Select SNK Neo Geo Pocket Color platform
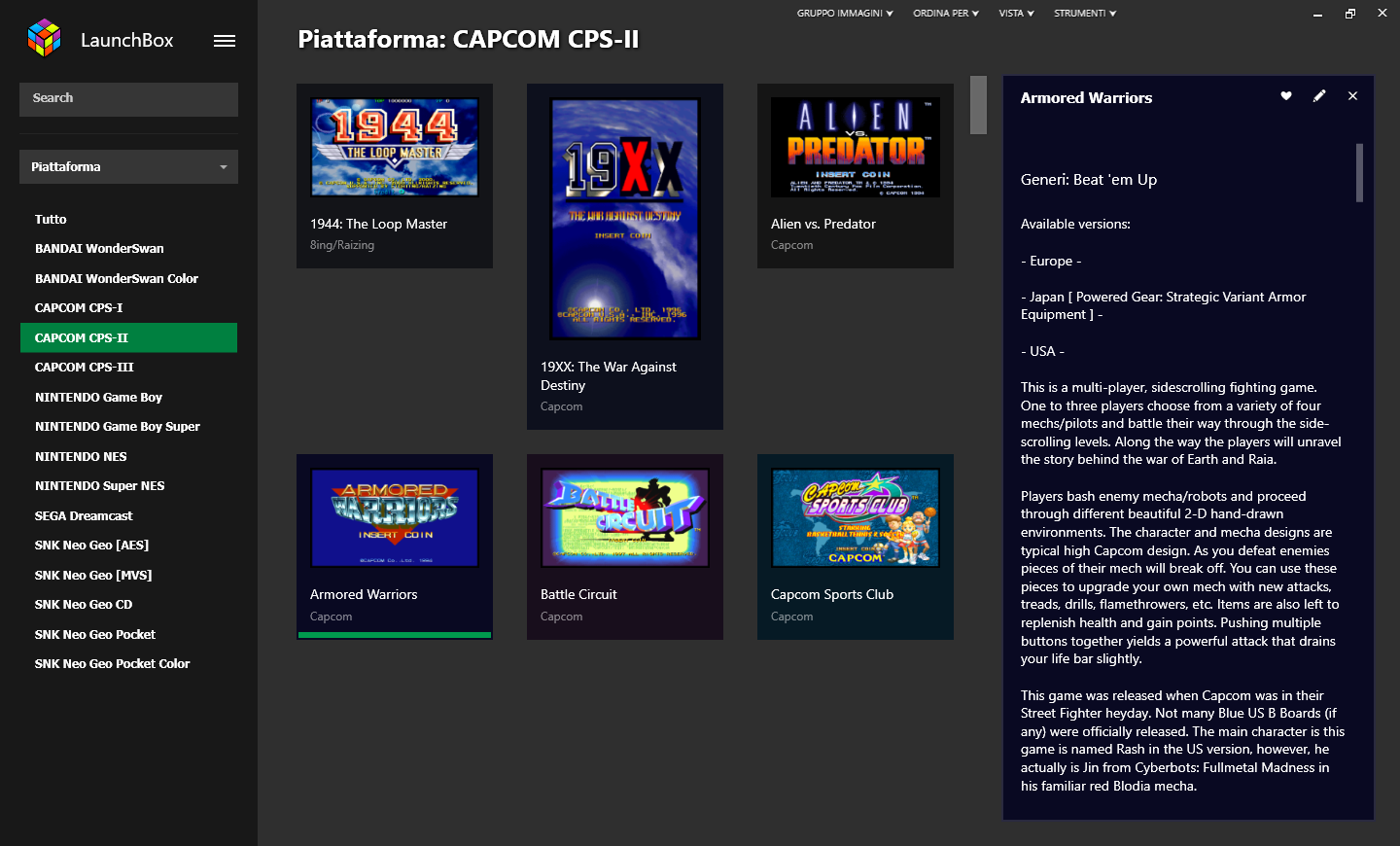This screenshot has width=1400, height=846. (x=128, y=664)
